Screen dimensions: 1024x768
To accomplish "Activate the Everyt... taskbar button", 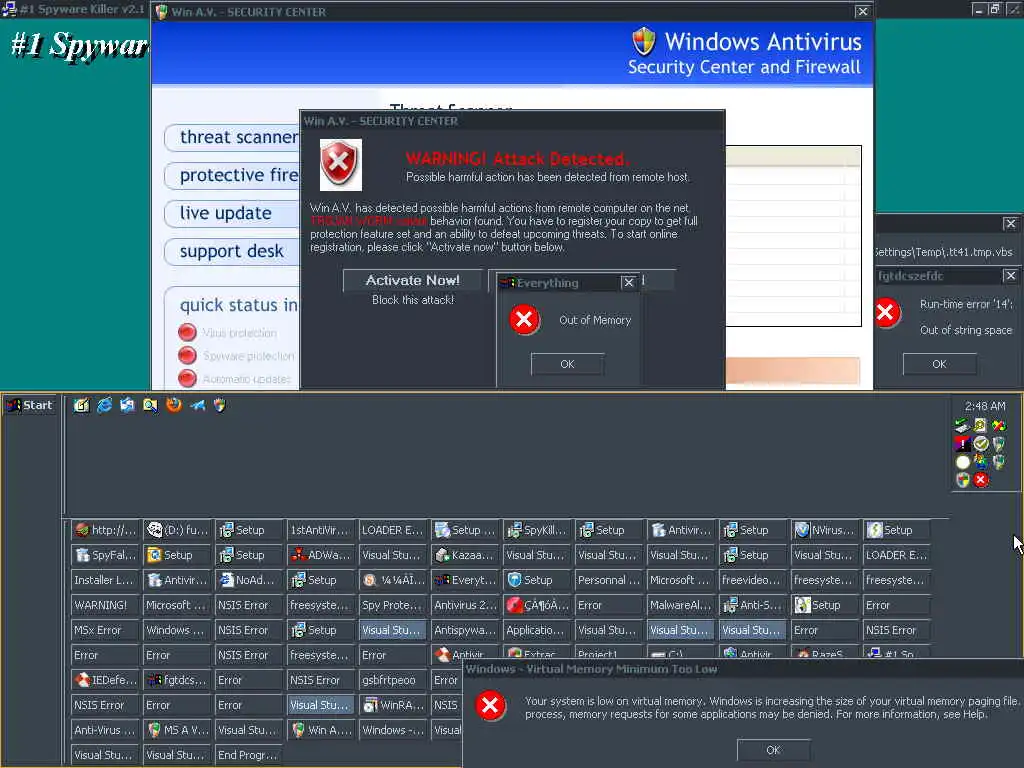I will point(465,579).
